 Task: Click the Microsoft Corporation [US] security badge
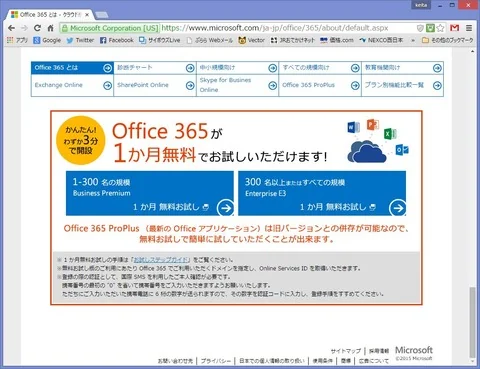110,28
